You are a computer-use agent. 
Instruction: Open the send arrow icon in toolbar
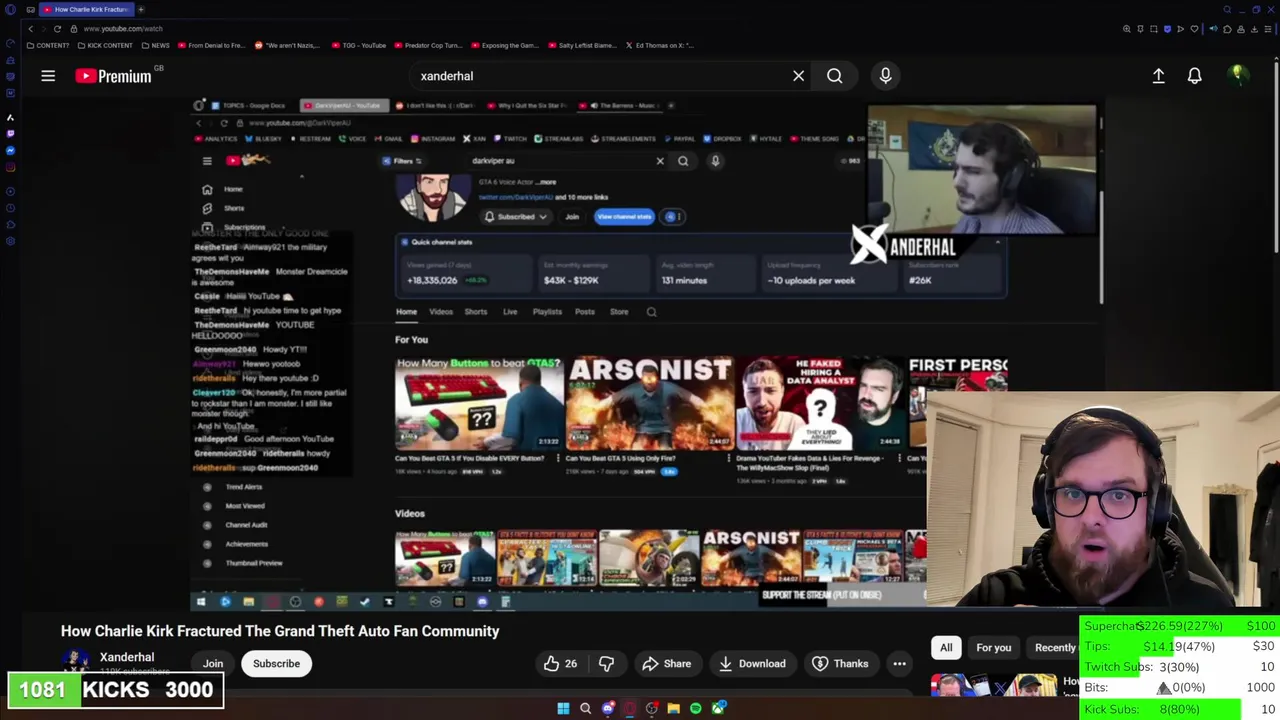point(1180,29)
